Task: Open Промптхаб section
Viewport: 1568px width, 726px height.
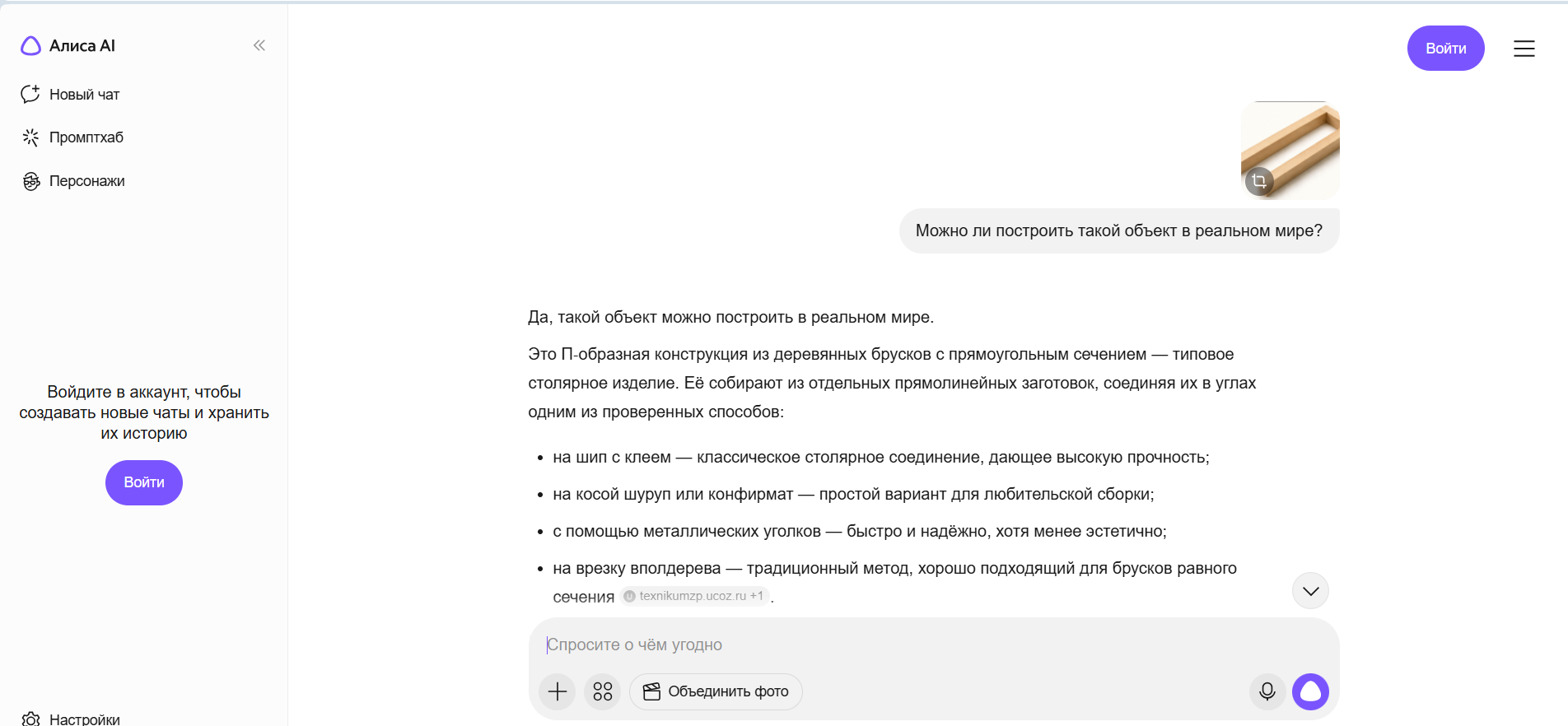Action: pyautogui.click(x=72, y=137)
